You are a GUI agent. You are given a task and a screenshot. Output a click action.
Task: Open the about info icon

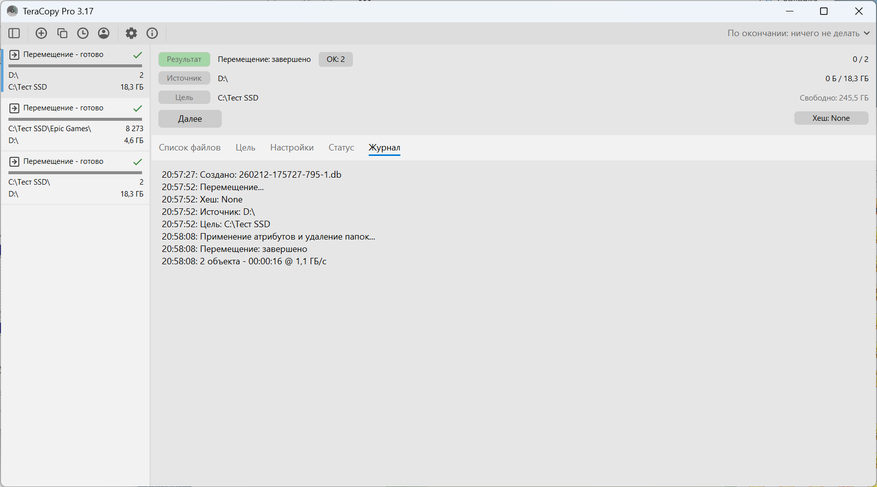click(152, 33)
